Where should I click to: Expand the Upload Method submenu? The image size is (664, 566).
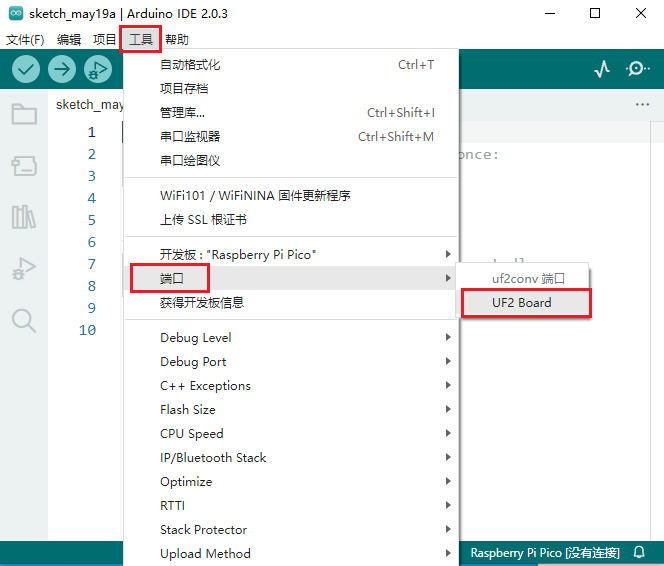pyautogui.click(x=291, y=553)
